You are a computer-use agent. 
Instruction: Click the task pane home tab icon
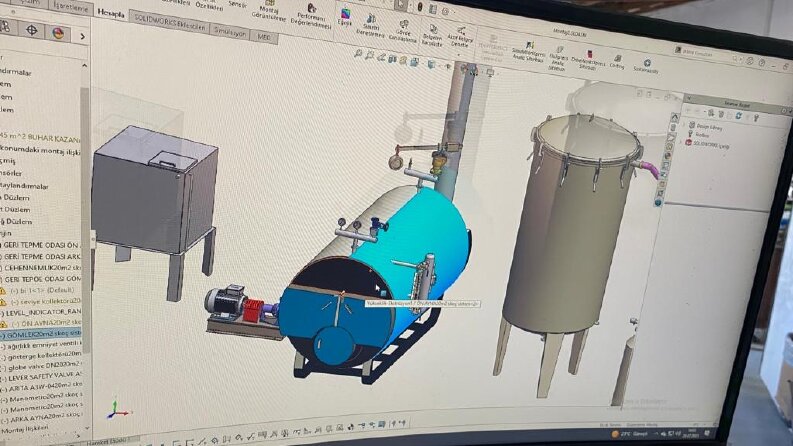tap(675, 117)
